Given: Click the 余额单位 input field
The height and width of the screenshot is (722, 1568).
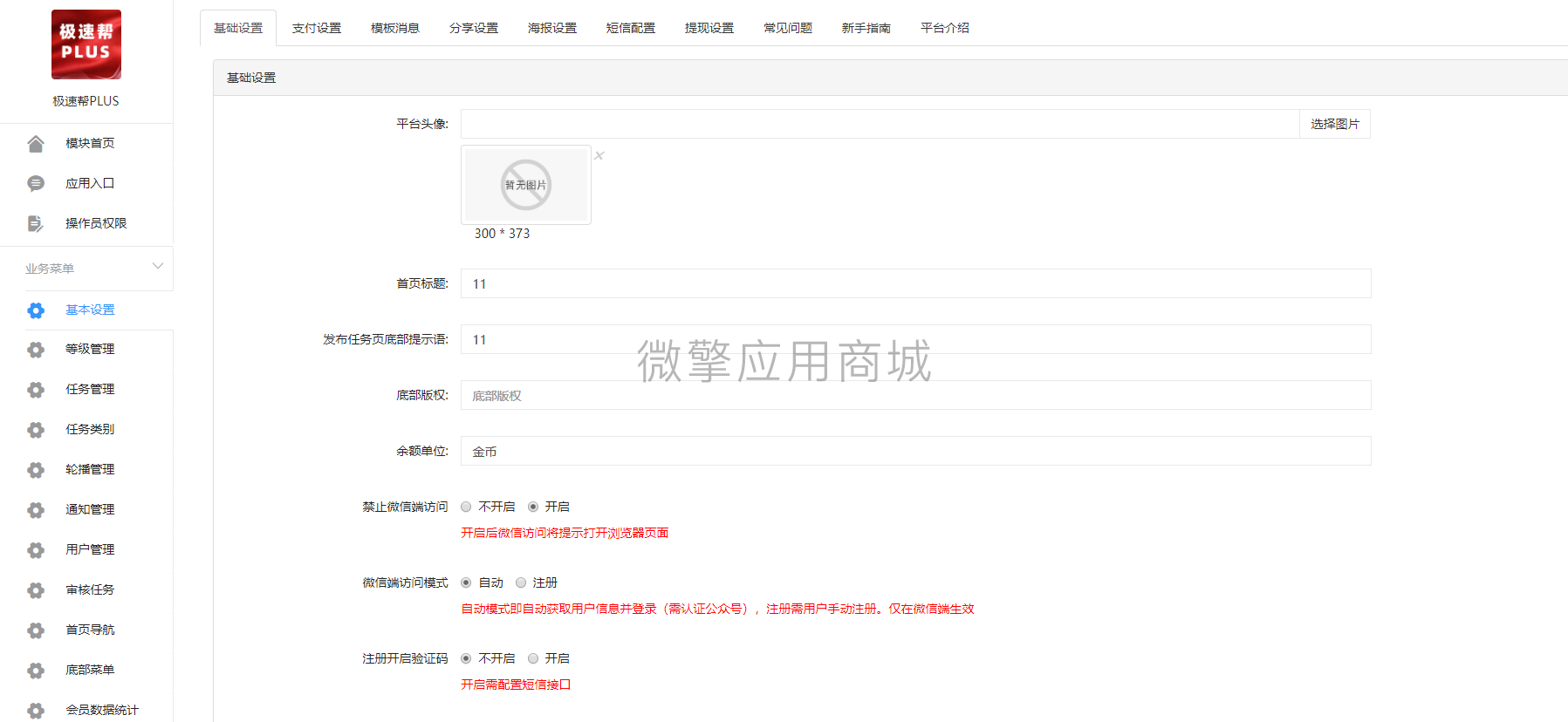Looking at the screenshot, I should [x=916, y=451].
